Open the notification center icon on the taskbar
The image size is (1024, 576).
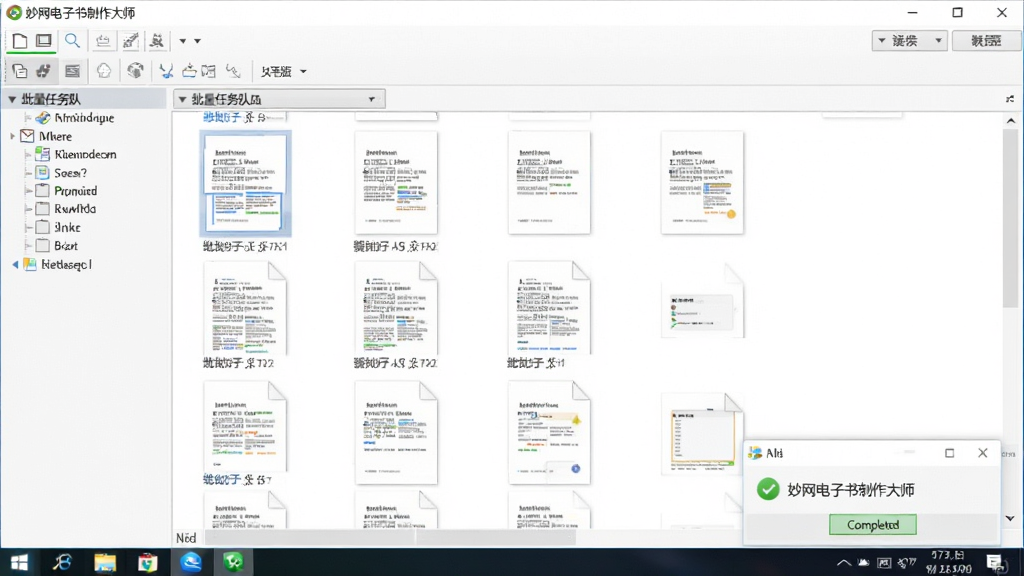click(x=995, y=563)
